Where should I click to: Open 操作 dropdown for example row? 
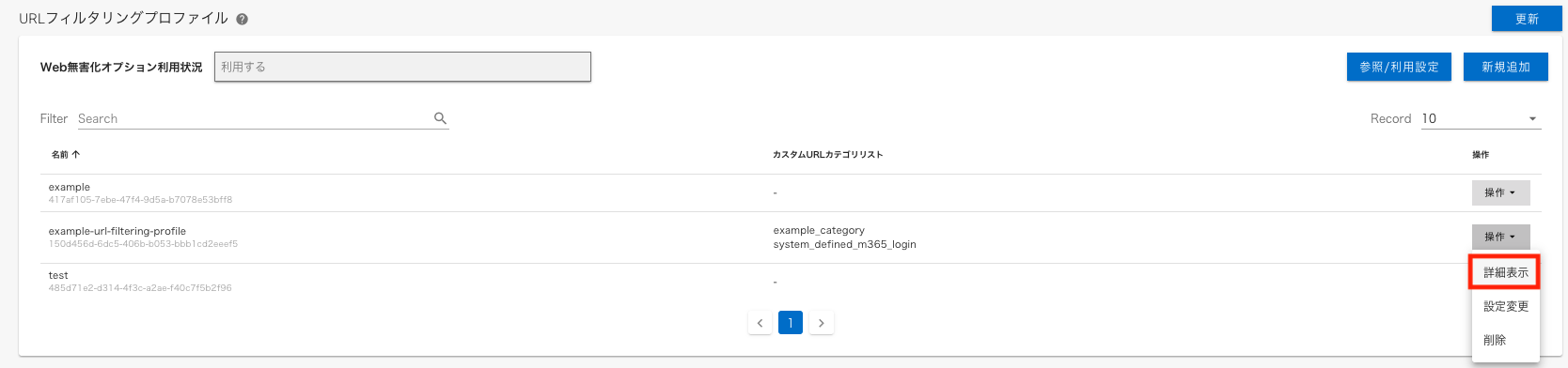1500,192
